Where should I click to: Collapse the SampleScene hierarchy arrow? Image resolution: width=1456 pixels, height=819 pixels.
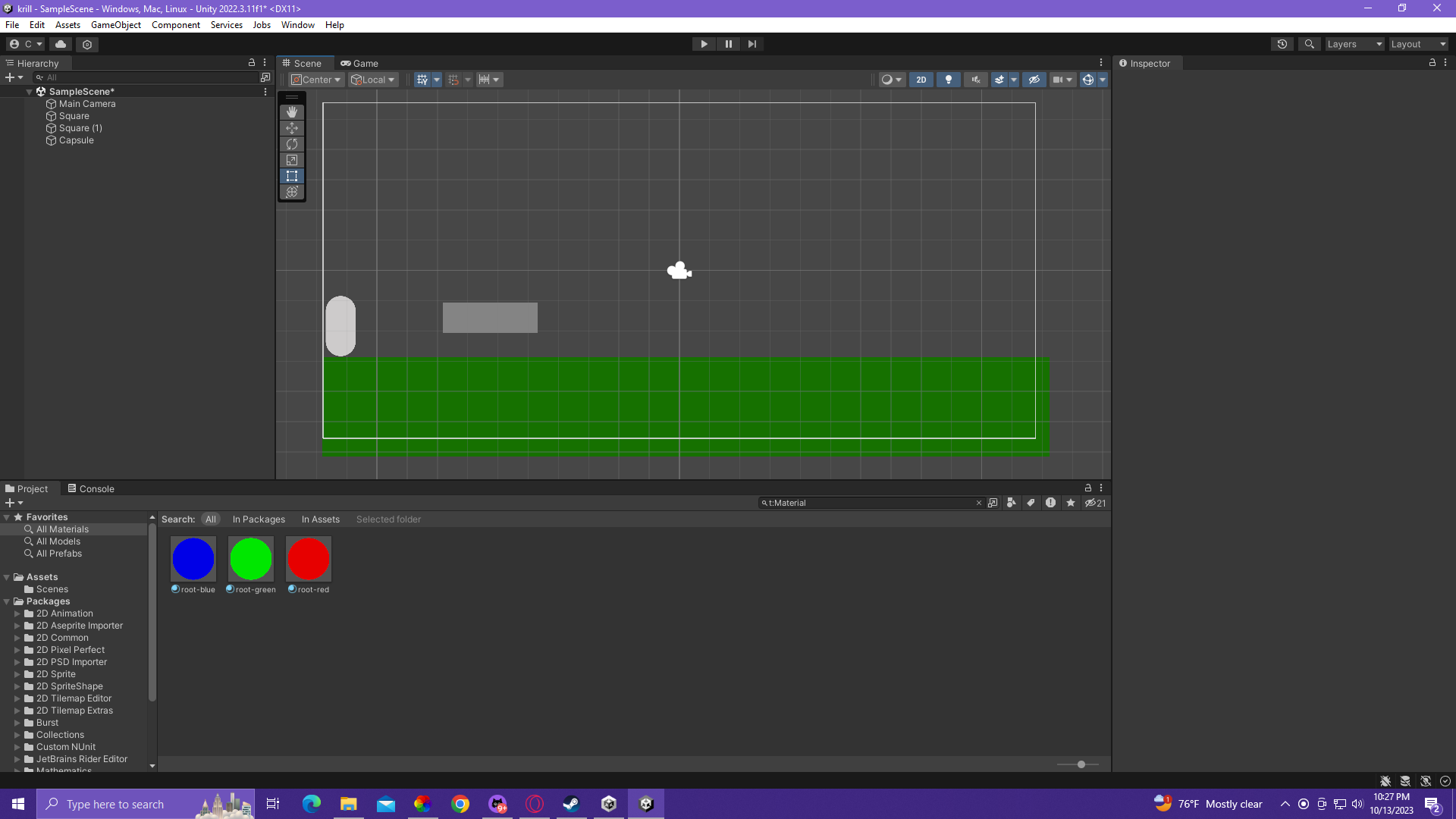(x=30, y=92)
